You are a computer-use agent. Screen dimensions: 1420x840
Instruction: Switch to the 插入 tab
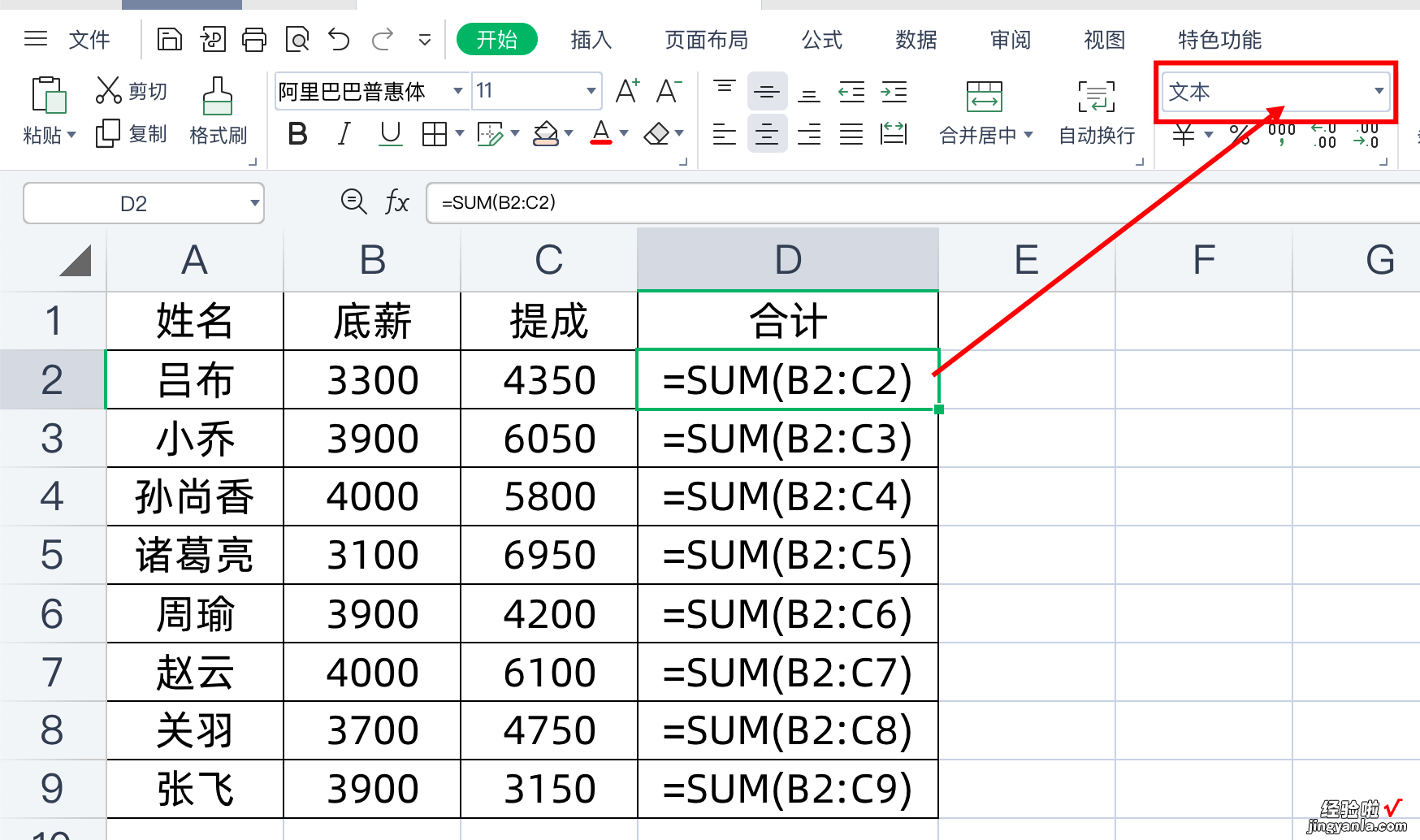point(591,39)
